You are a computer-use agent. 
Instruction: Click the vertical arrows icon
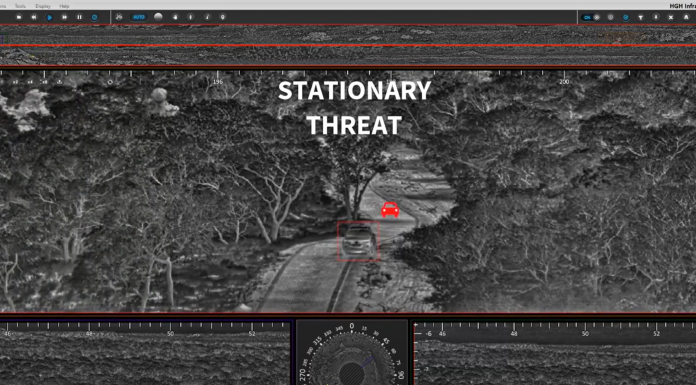[190, 17]
